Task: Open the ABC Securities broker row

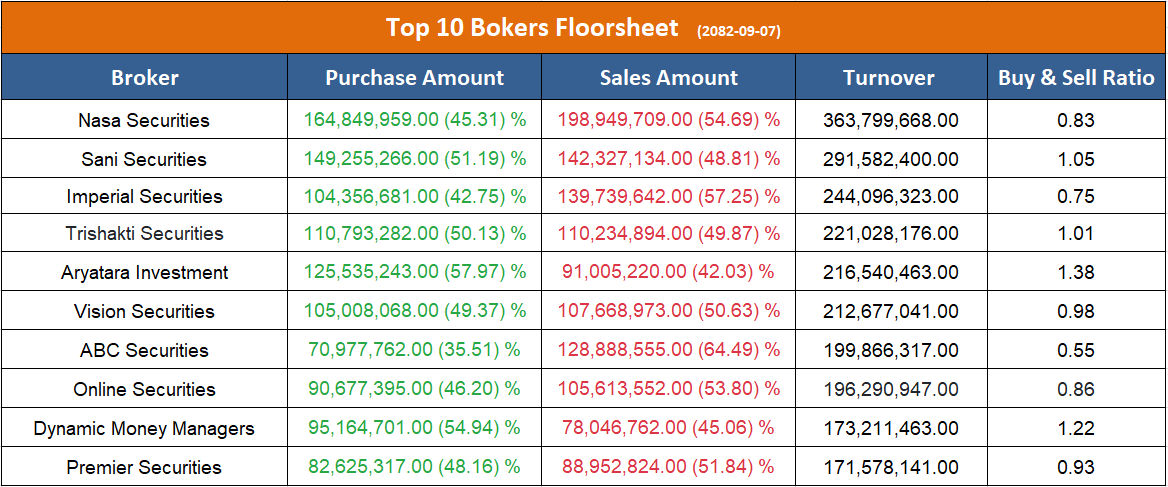Action: click(x=144, y=351)
